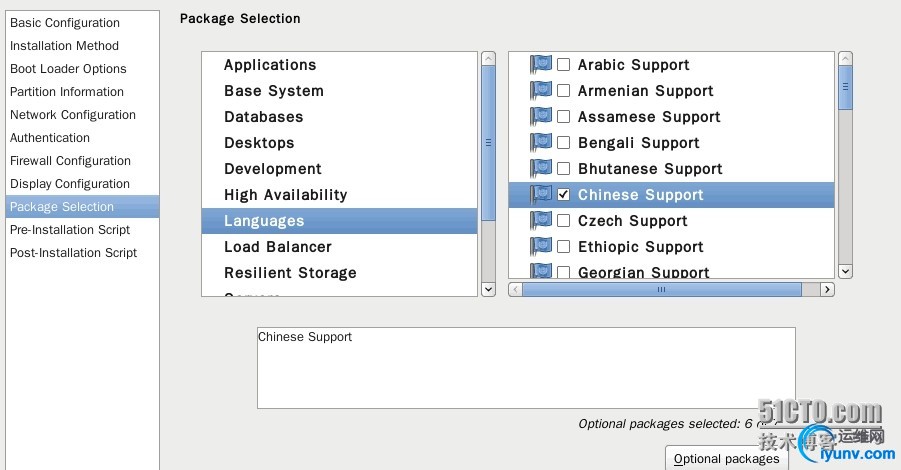
Task: Click the flag icon beside Czech Support
Action: 541,221
